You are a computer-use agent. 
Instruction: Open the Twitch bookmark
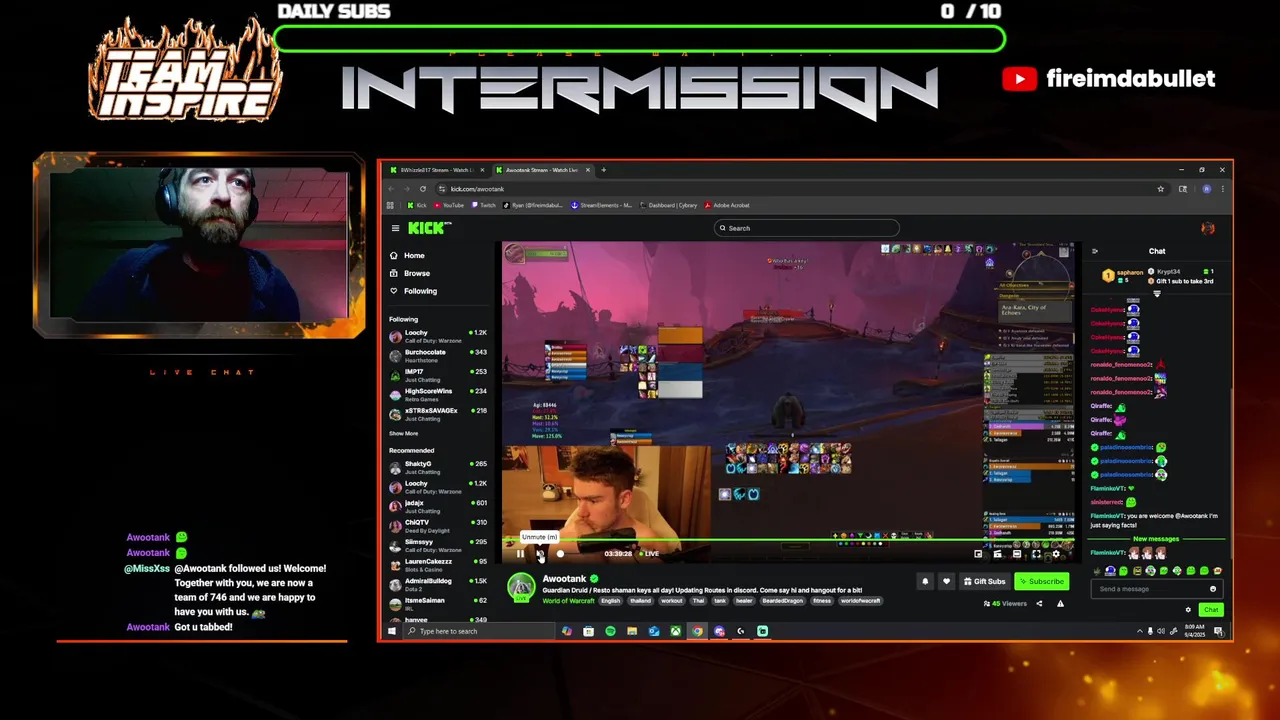coord(483,205)
